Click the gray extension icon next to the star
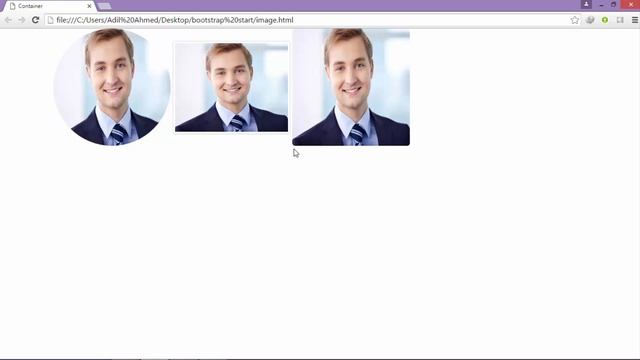 (590, 20)
